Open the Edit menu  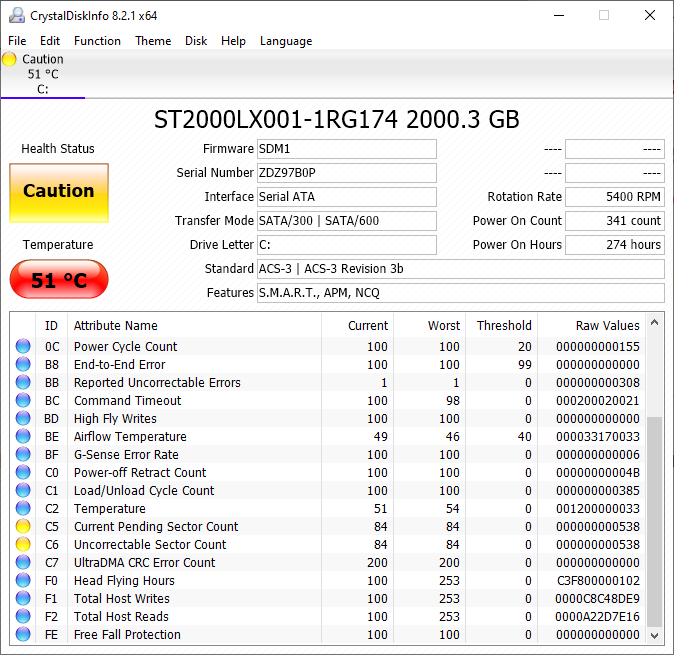point(50,41)
